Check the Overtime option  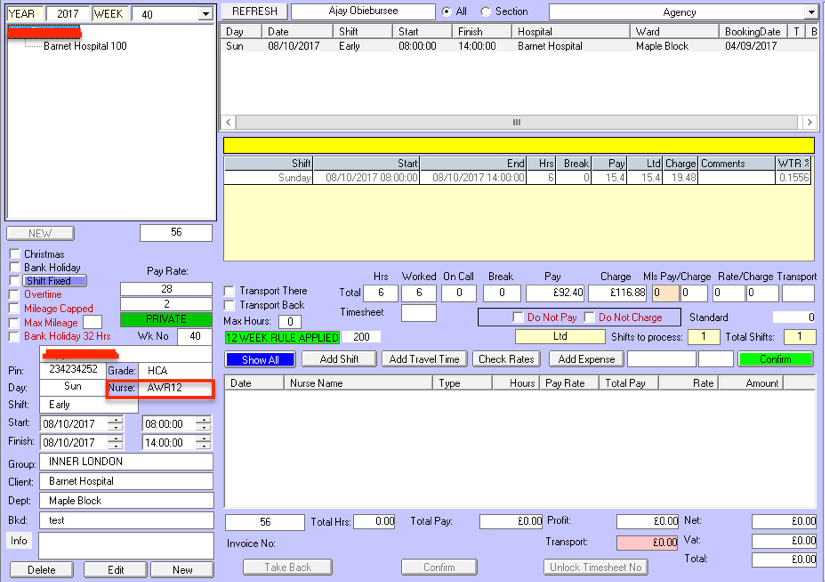[14, 295]
